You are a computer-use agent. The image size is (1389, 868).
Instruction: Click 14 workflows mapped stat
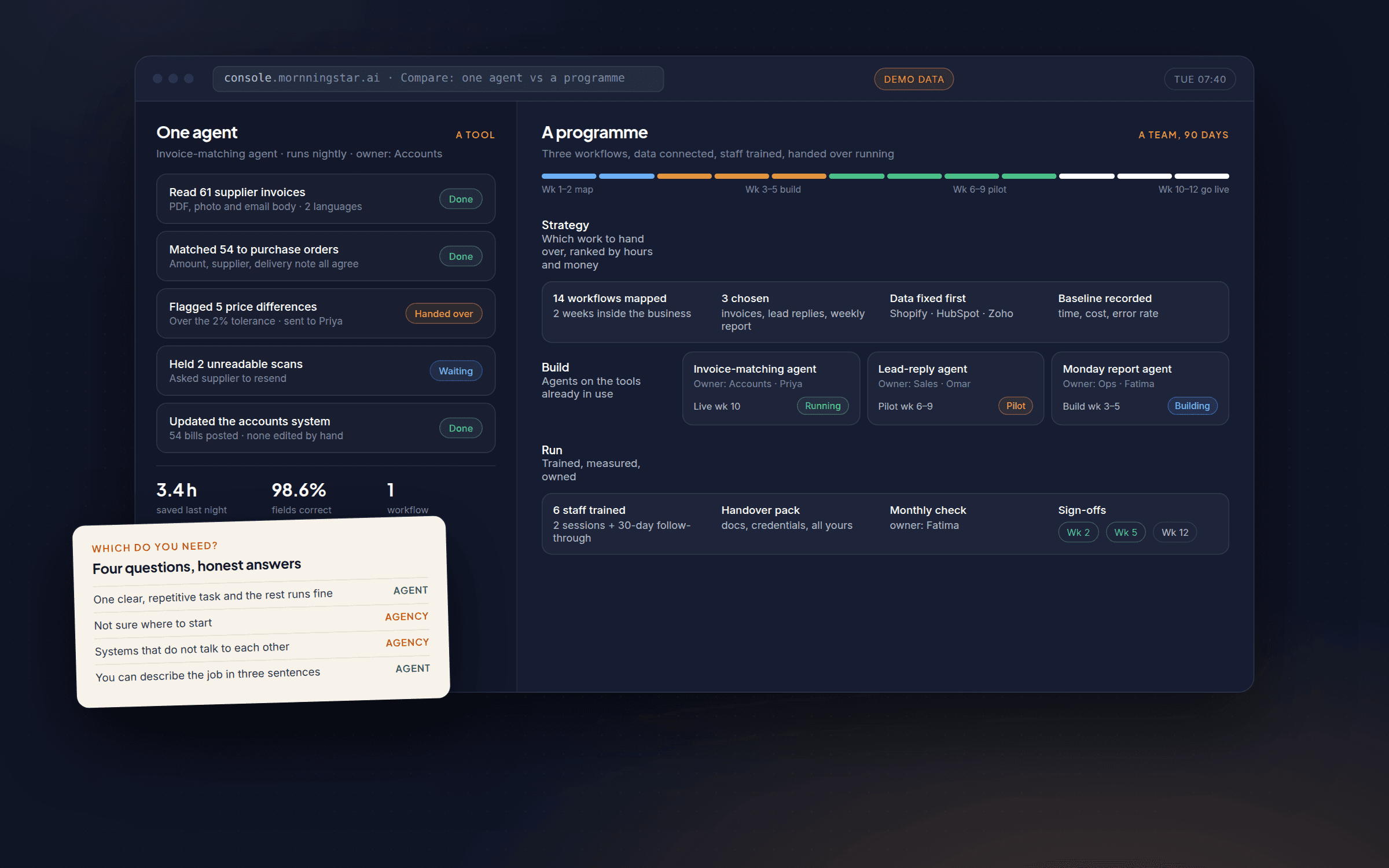[622, 306]
